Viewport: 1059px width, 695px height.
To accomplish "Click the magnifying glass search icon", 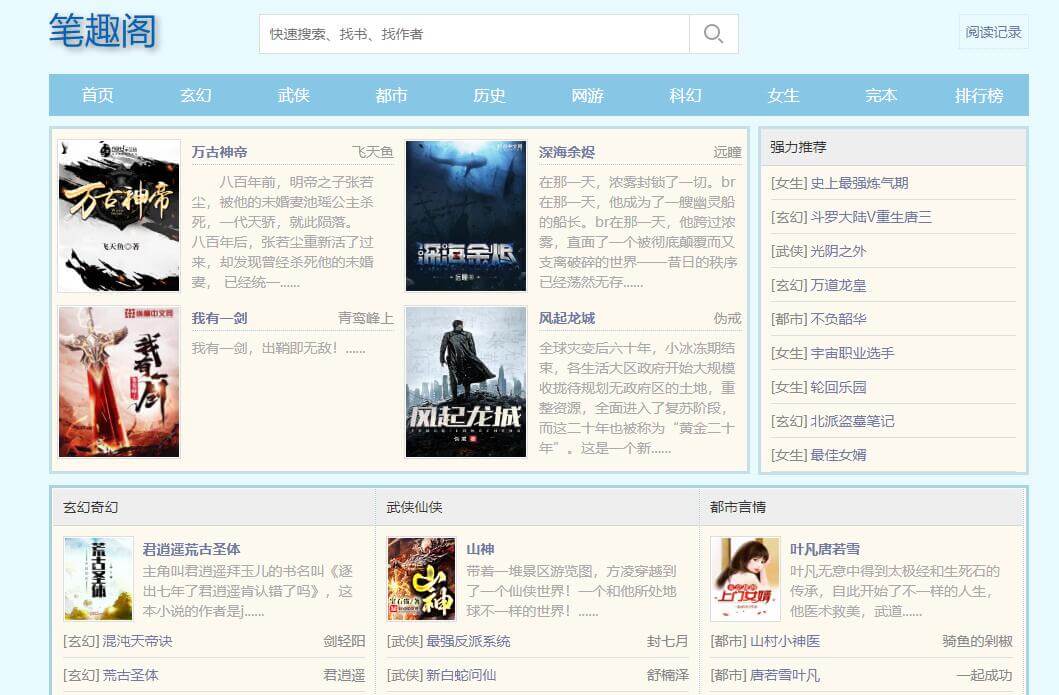I will click(713, 34).
